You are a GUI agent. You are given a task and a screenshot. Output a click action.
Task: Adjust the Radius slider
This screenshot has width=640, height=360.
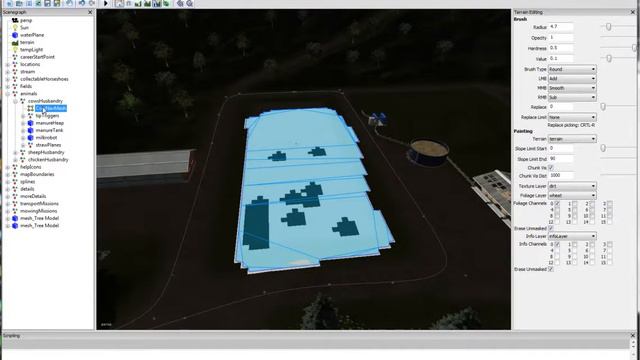[x=609, y=27]
